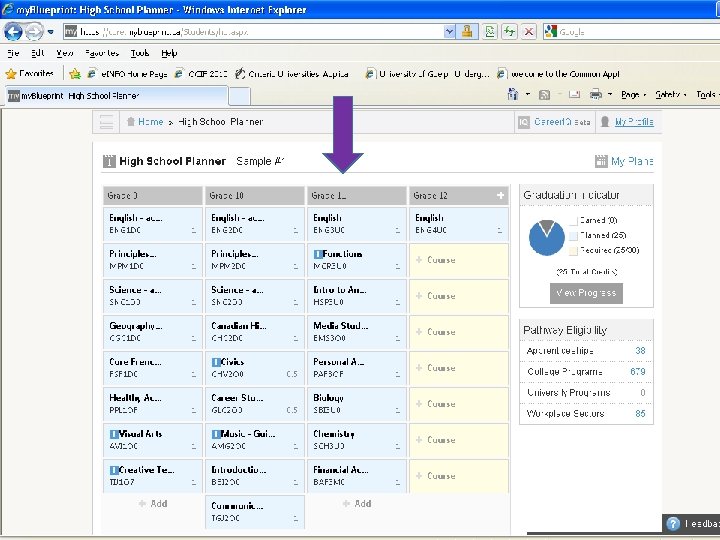Add a course in the last Grade 12 empty slot

point(459,476)
